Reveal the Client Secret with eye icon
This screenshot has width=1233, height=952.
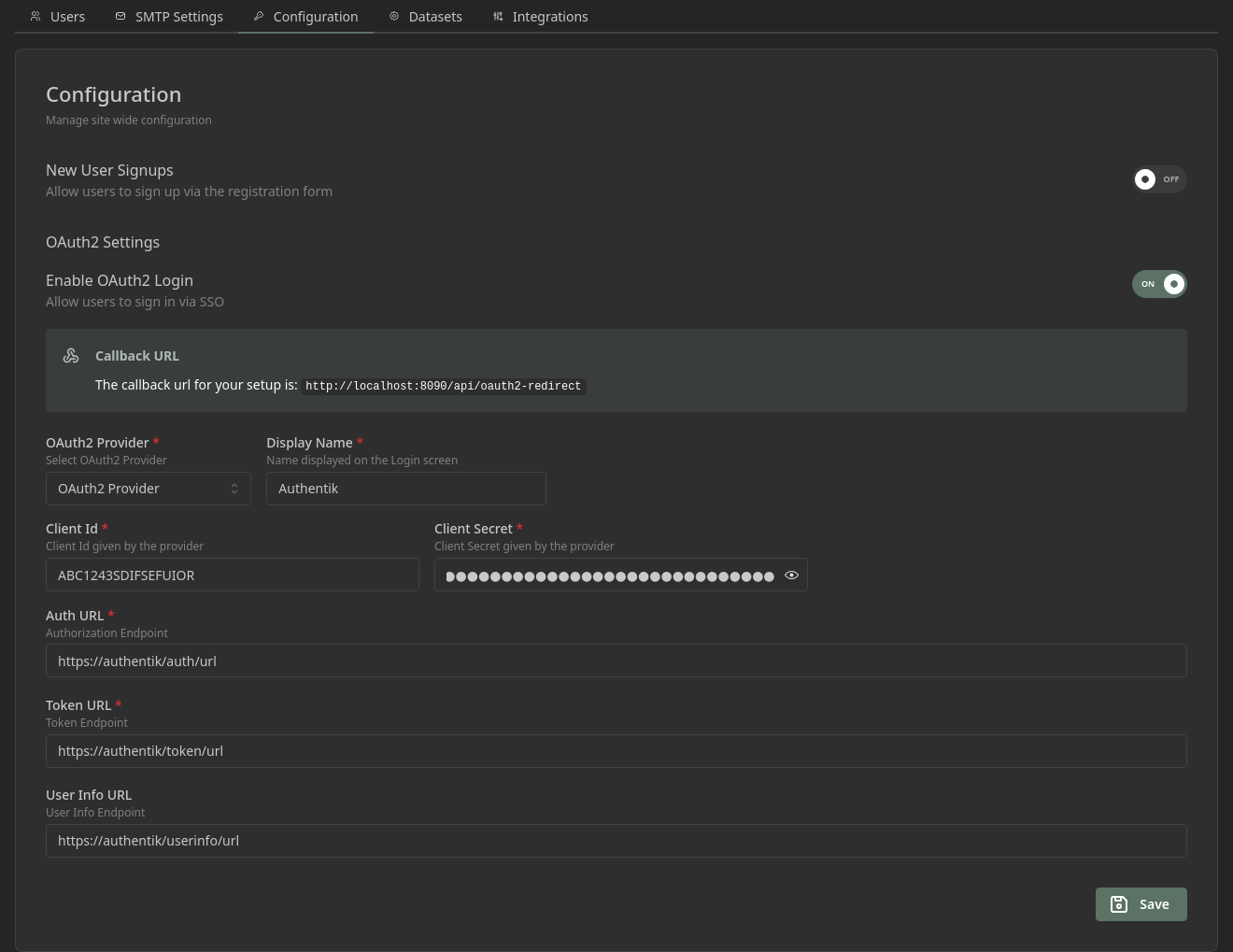791,575
